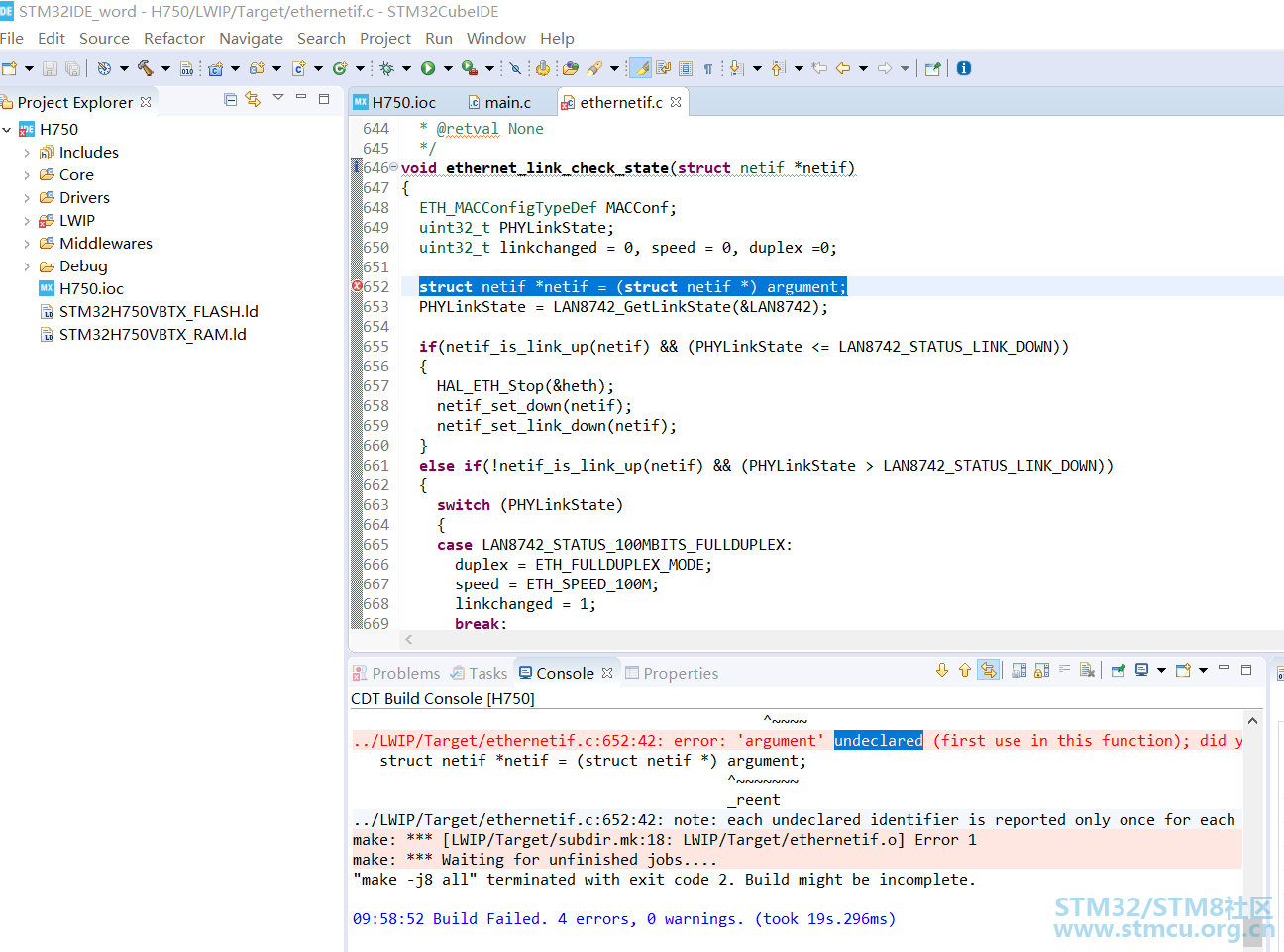Click the blue Information center icon
The image size is (1284, 952).
(x=964, y=68)
